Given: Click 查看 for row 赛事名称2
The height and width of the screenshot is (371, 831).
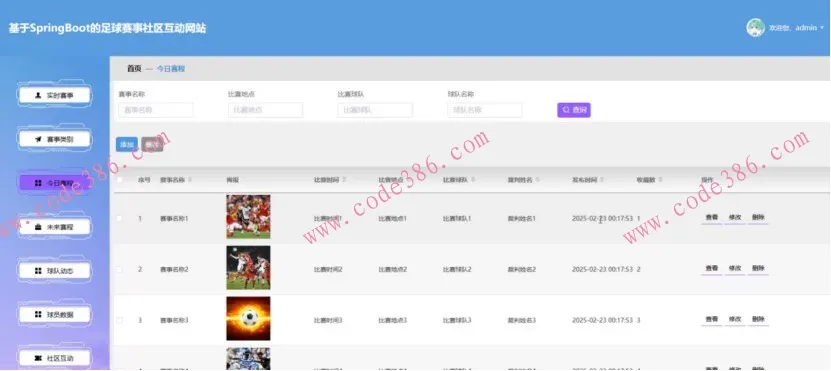Looking at the screenshot, I should 712,268.
